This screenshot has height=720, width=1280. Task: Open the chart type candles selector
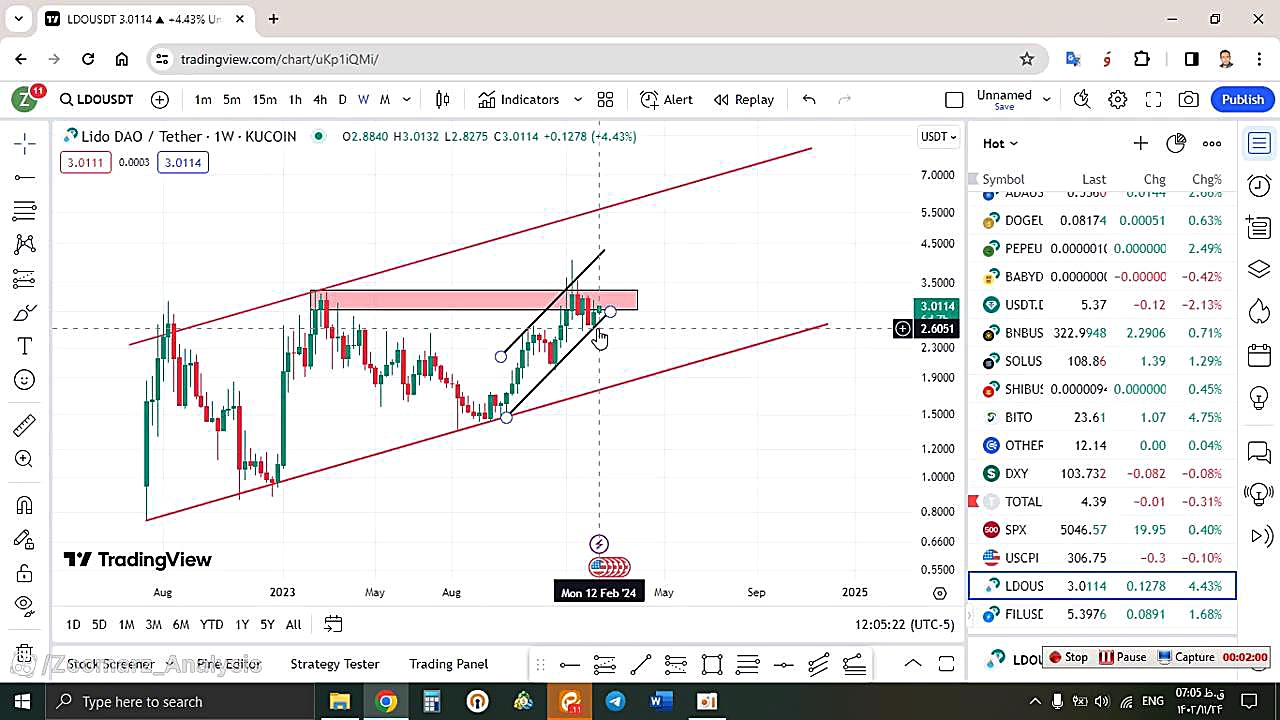443,99
